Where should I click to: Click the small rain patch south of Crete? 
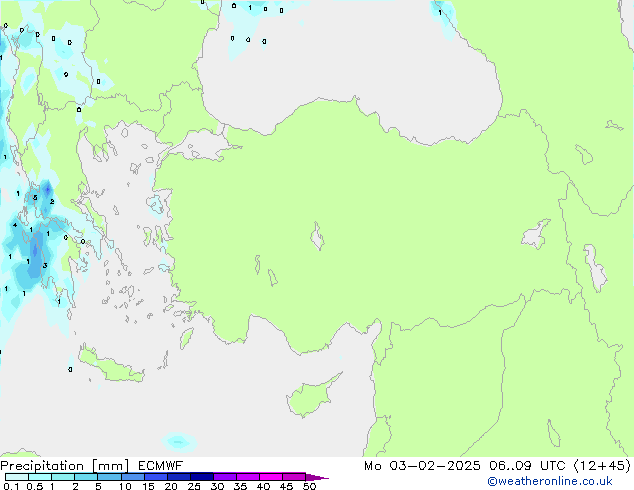(x=179, y=442)
